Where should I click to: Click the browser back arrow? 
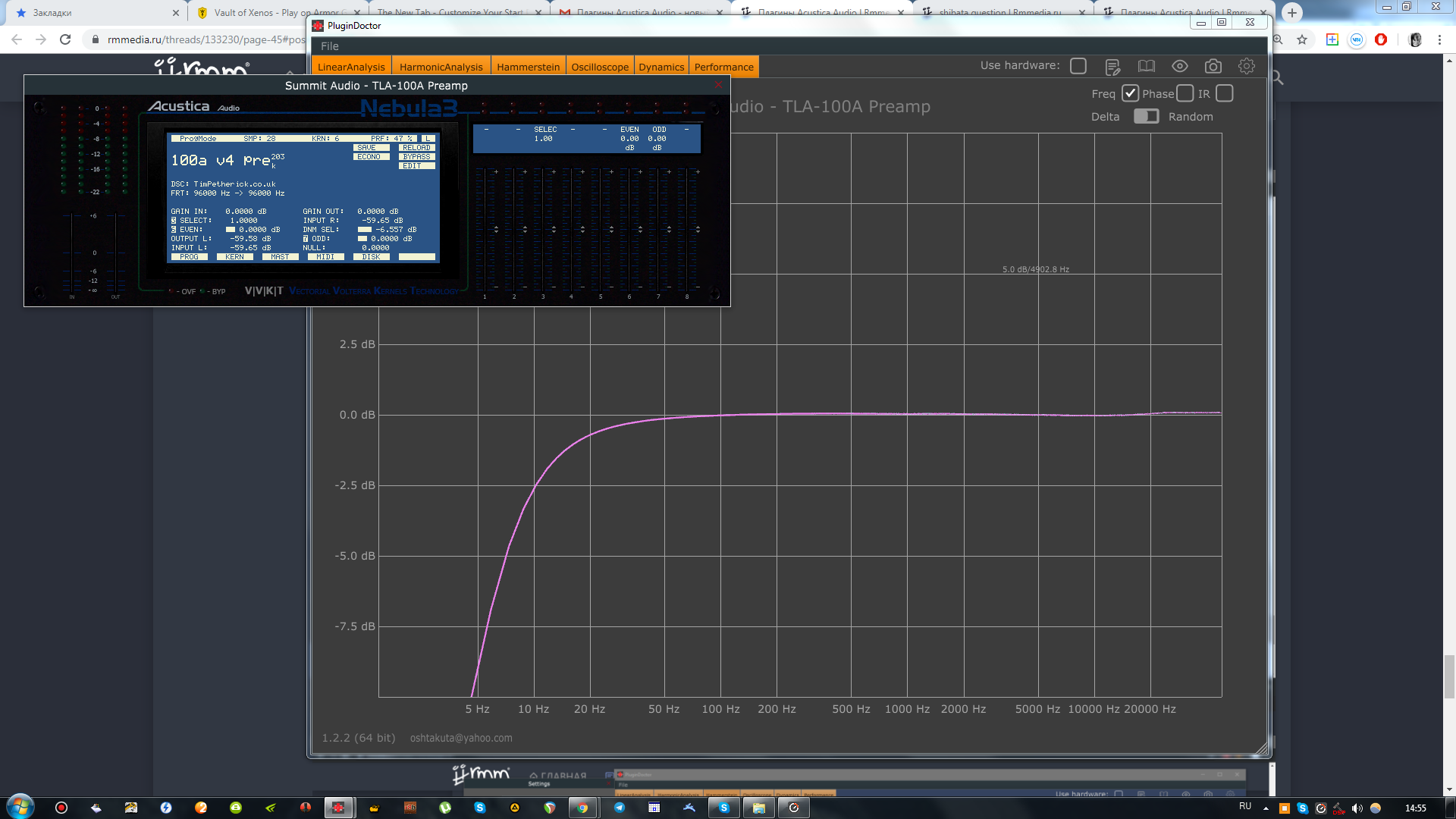tap(17, 39)
